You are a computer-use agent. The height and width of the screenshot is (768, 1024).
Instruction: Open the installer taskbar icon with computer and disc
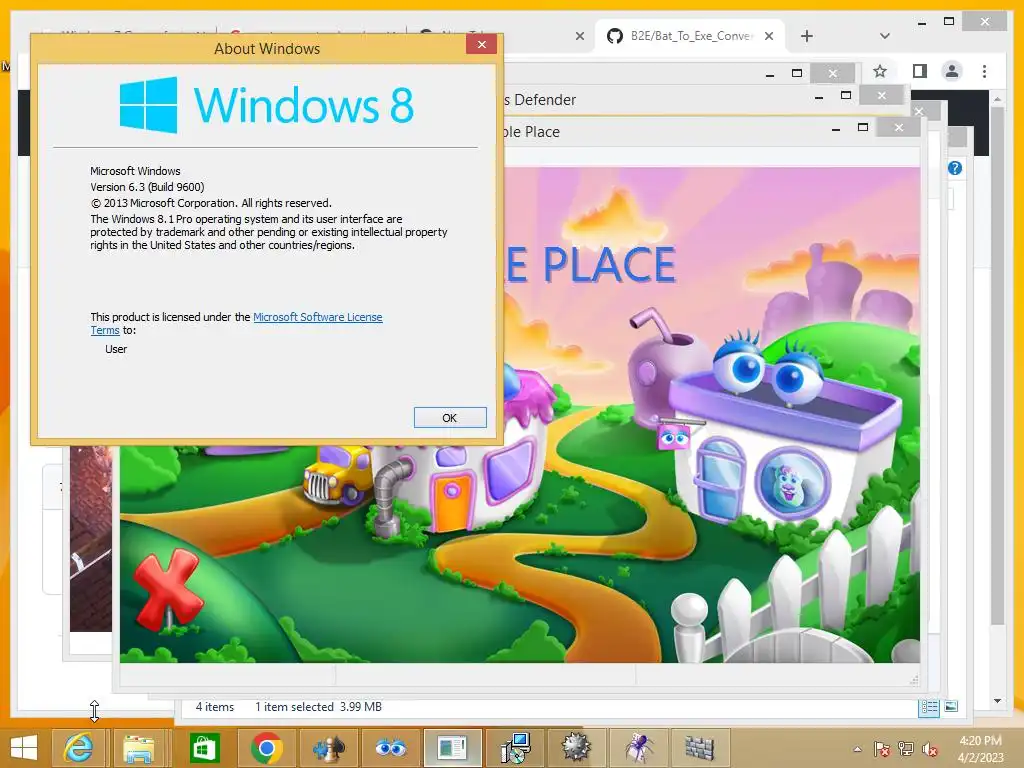[x=515, y=748]
